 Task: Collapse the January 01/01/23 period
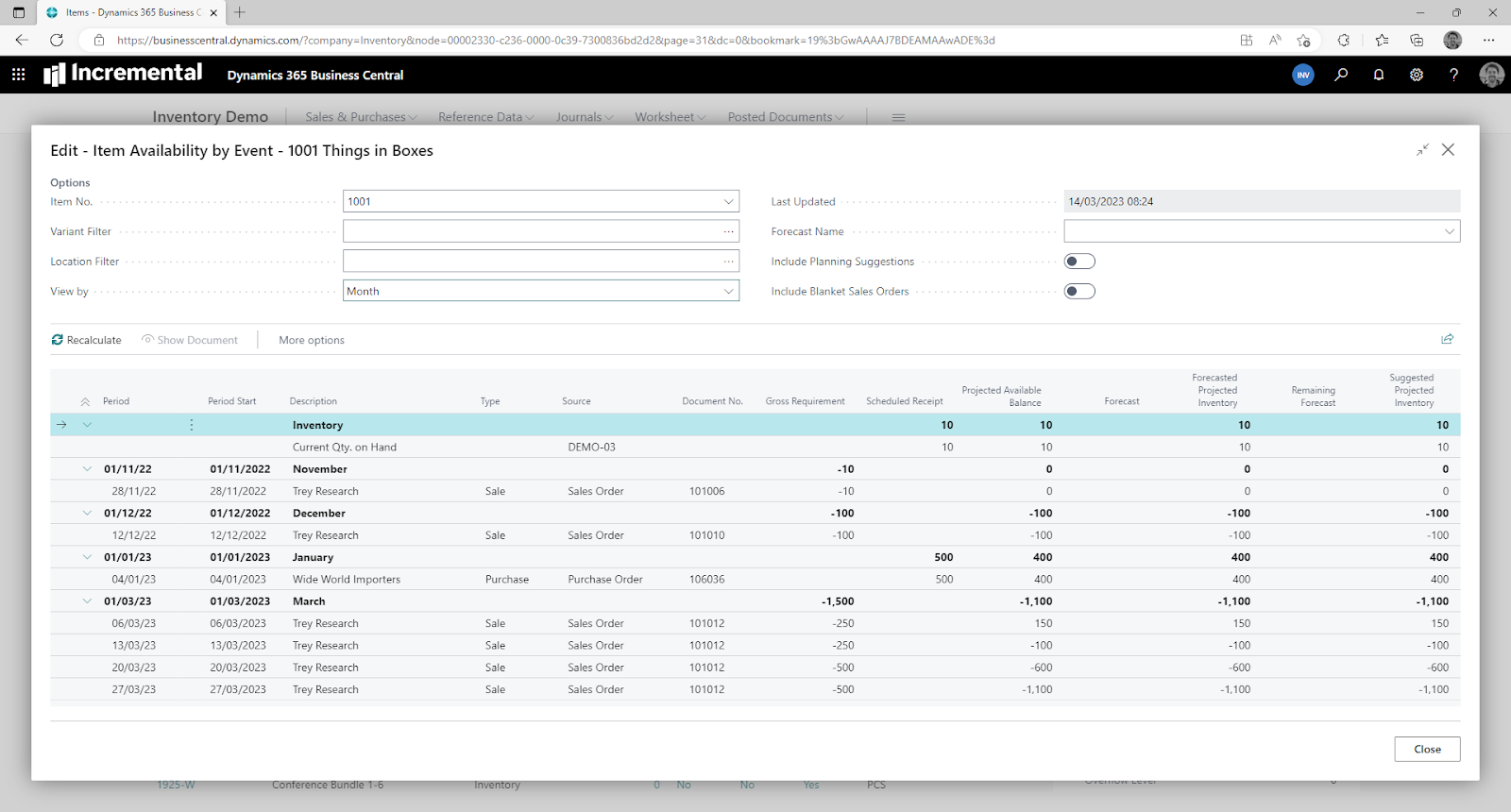click(87, 557)
